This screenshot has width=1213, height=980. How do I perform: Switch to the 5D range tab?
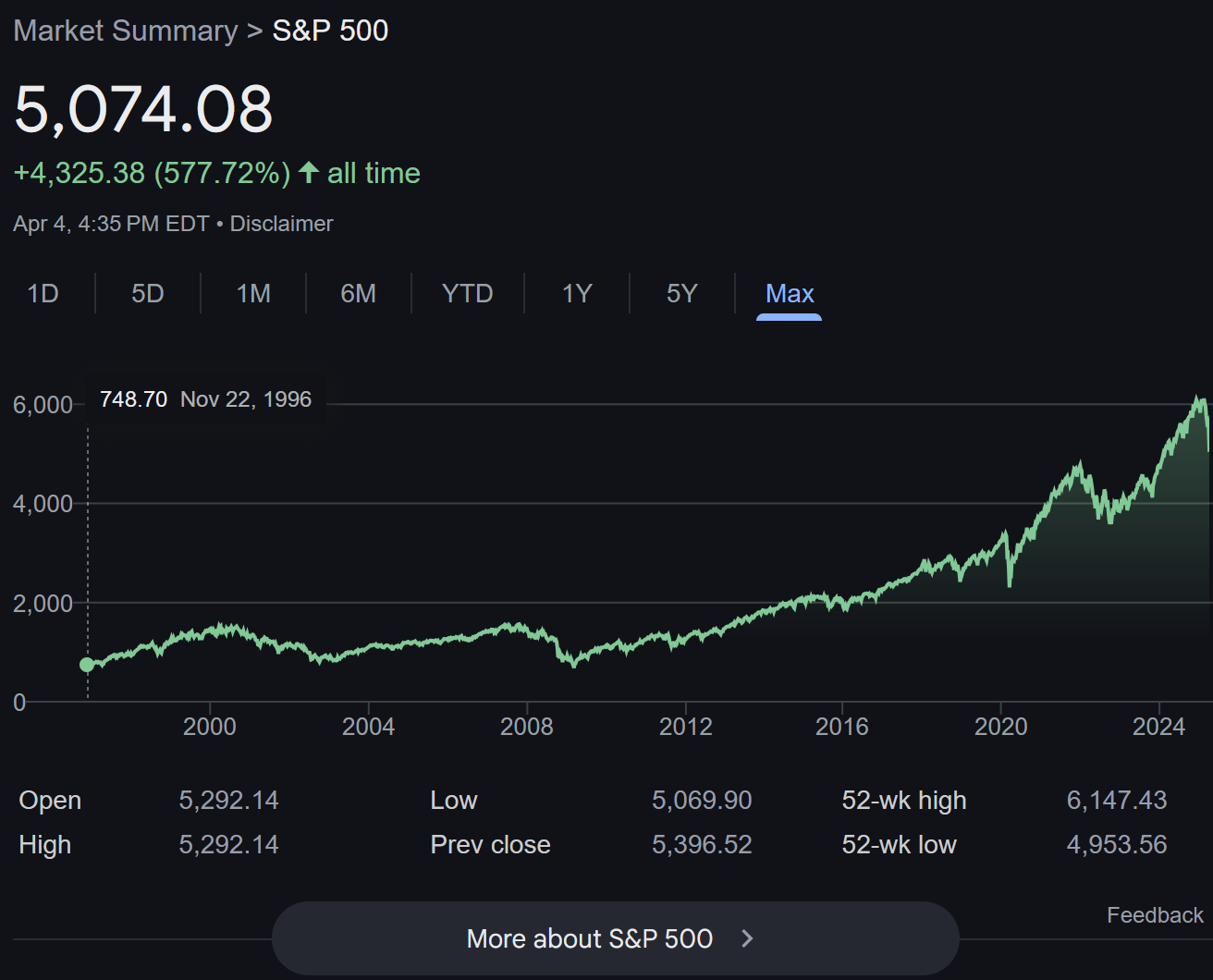(148, 294)
